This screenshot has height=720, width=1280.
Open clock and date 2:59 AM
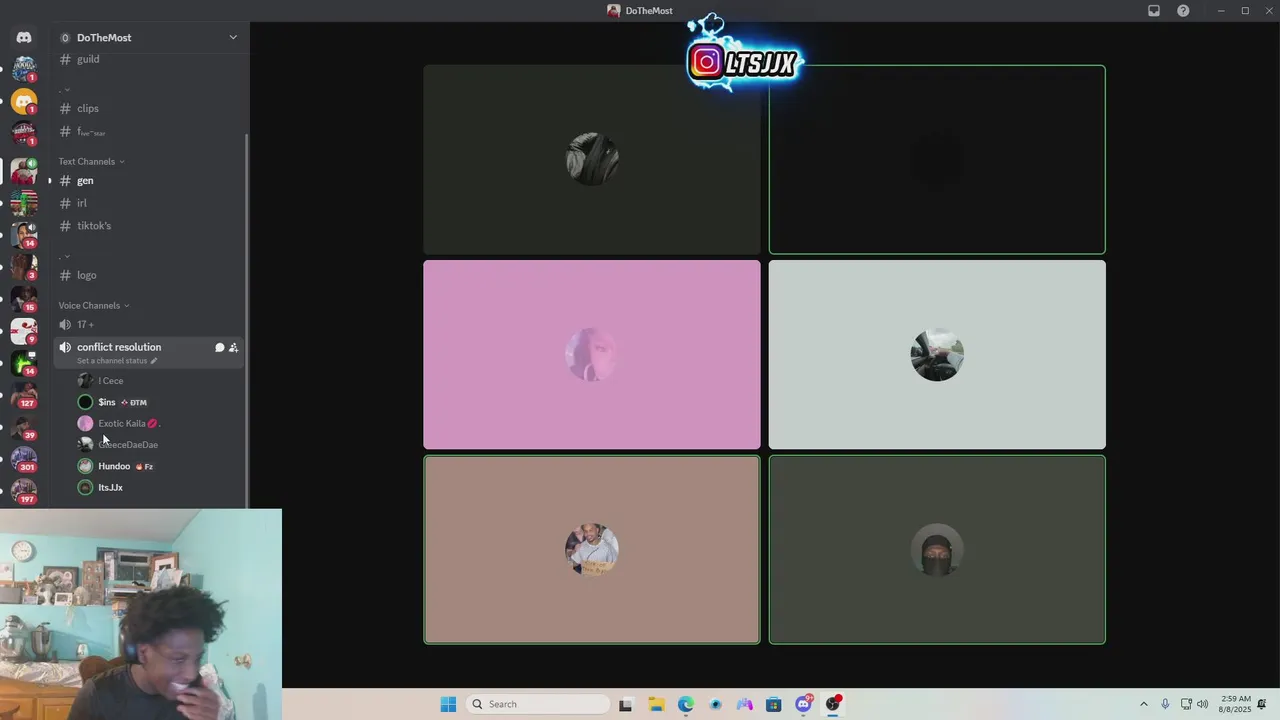click(1234, 704)
